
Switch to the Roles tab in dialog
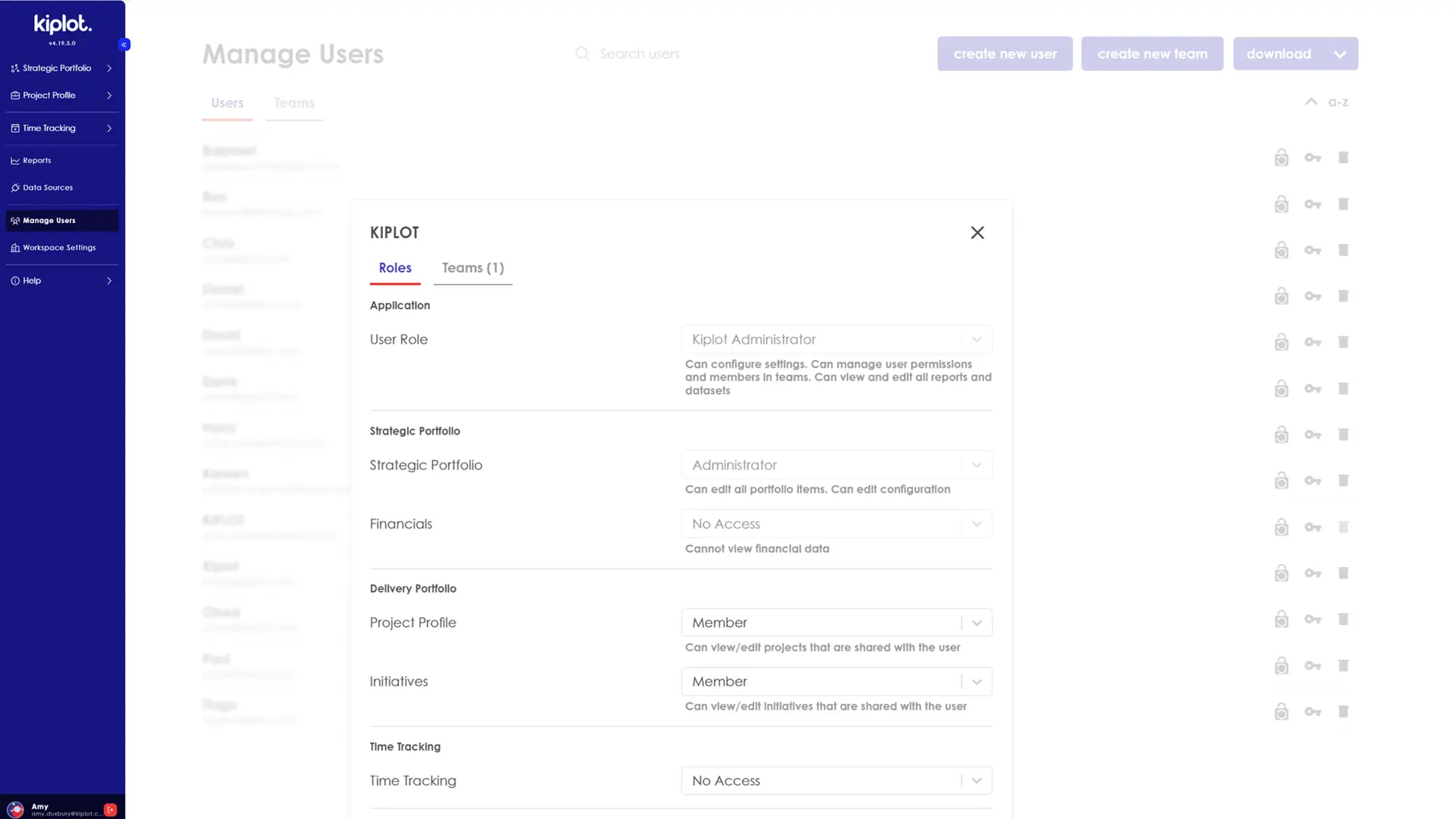[x=395, y=267]
